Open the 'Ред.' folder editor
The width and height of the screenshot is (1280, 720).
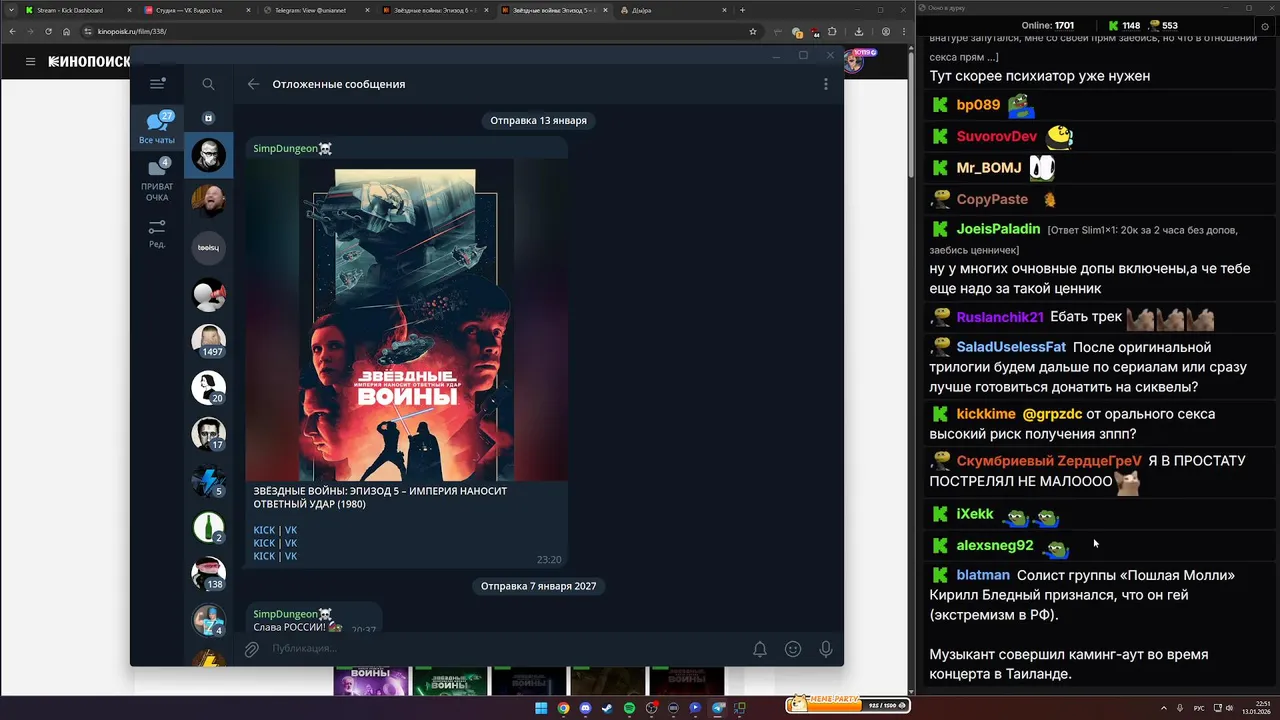(157, 234)
